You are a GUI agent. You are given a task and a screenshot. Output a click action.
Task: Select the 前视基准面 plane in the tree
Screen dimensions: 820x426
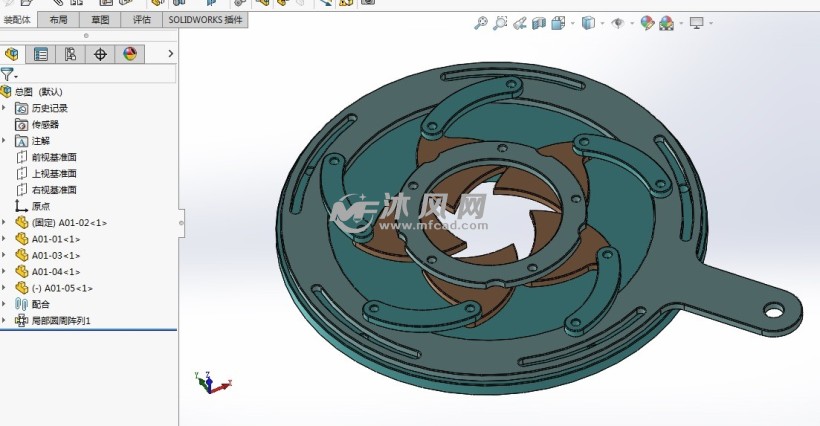point(54,157)
